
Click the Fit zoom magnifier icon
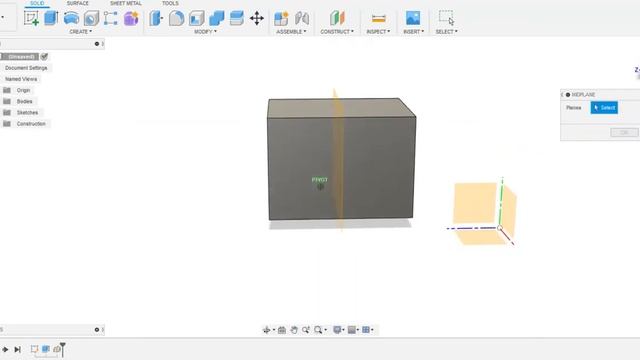[318, 330]
